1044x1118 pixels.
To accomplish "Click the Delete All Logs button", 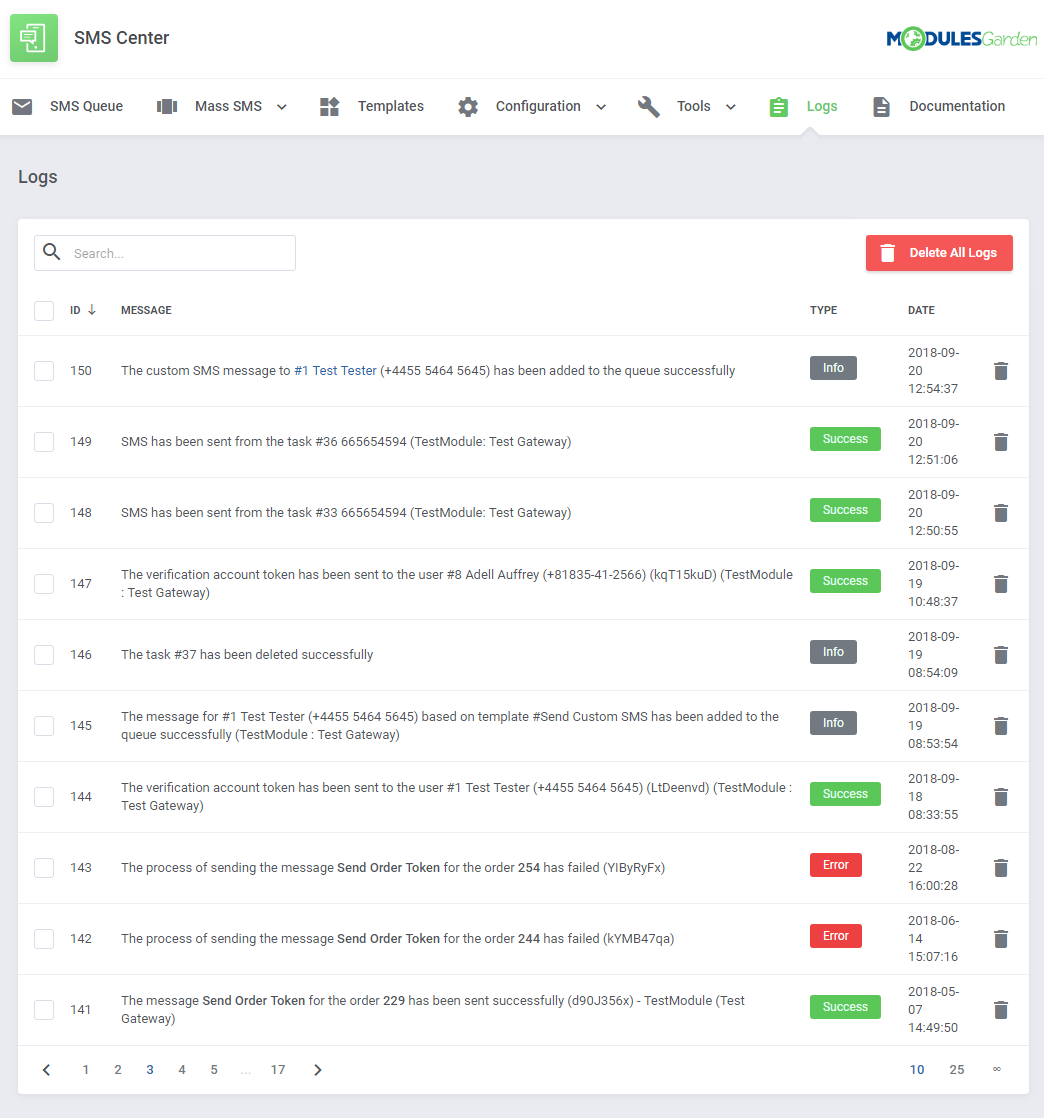I will pyautogui.click(x=939, y=253).
